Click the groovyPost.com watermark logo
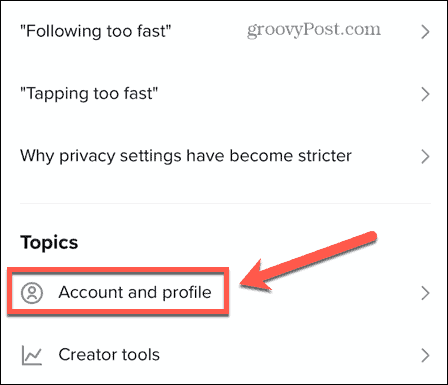This screenshot has height=385, width=448. point(314,30)
